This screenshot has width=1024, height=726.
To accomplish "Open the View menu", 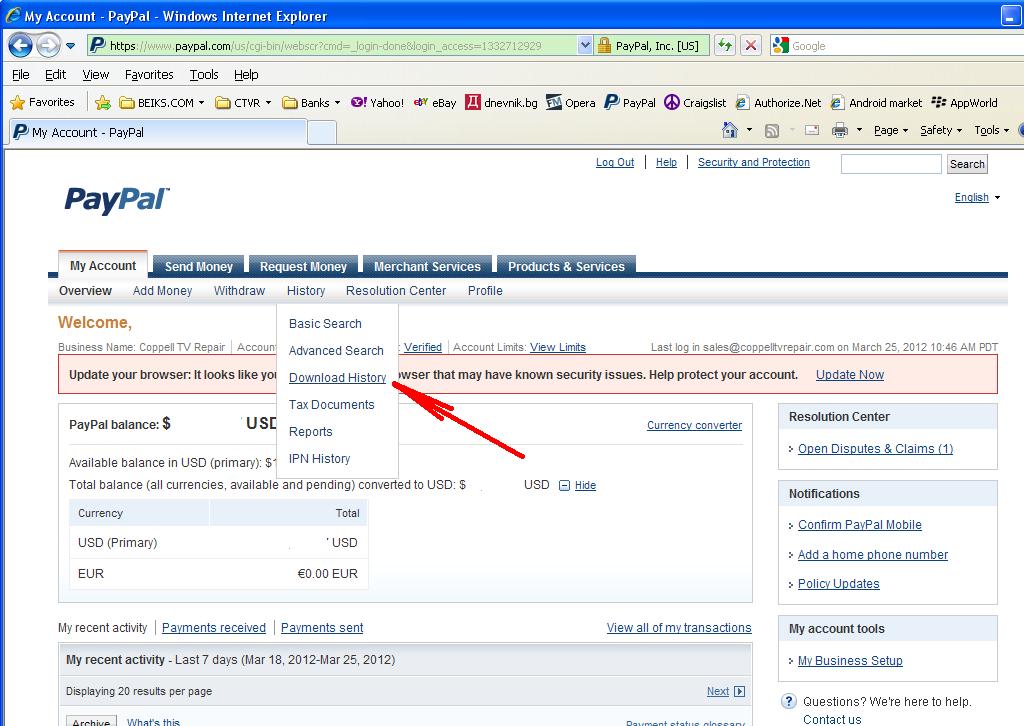I will pos(95,74).
